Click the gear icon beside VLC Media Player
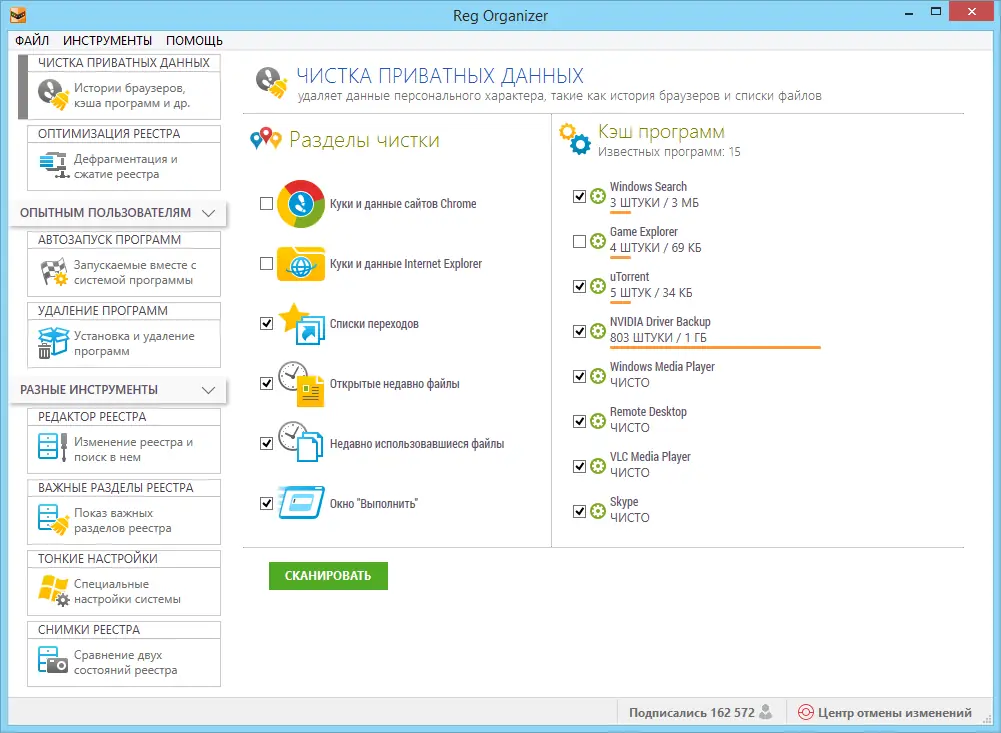Viewport: 1001px width, 733px height. pyautogui.click(x=598, y=466)
